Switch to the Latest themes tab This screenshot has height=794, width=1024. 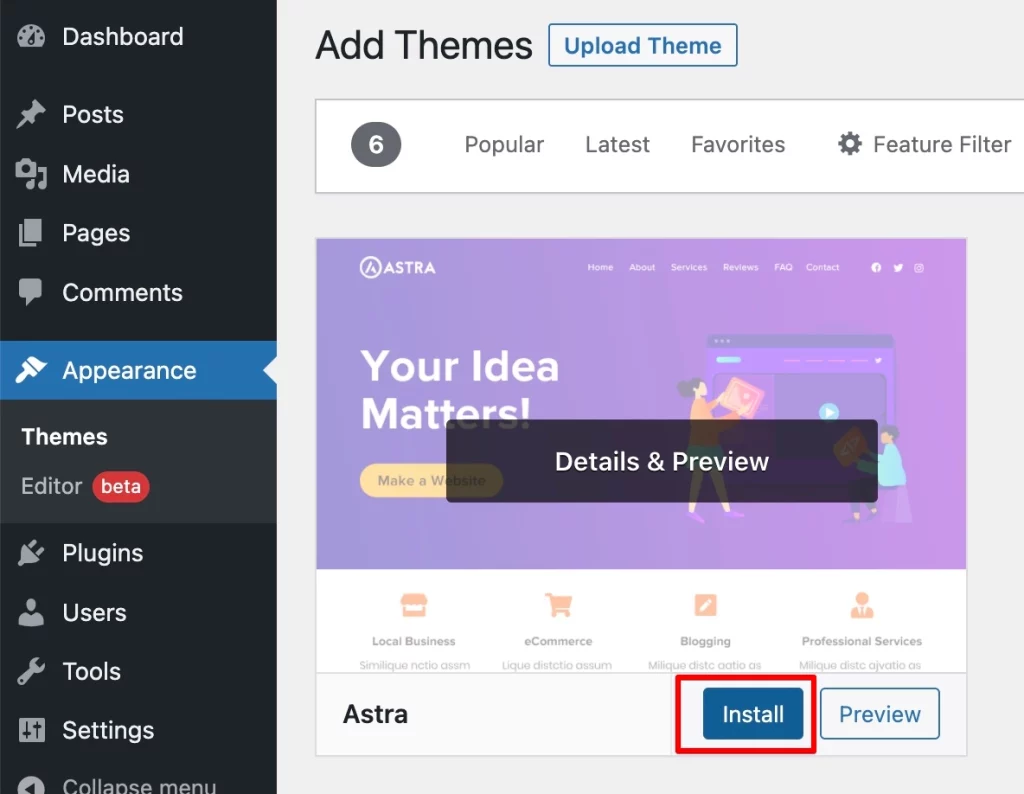(x=617, y=144)
